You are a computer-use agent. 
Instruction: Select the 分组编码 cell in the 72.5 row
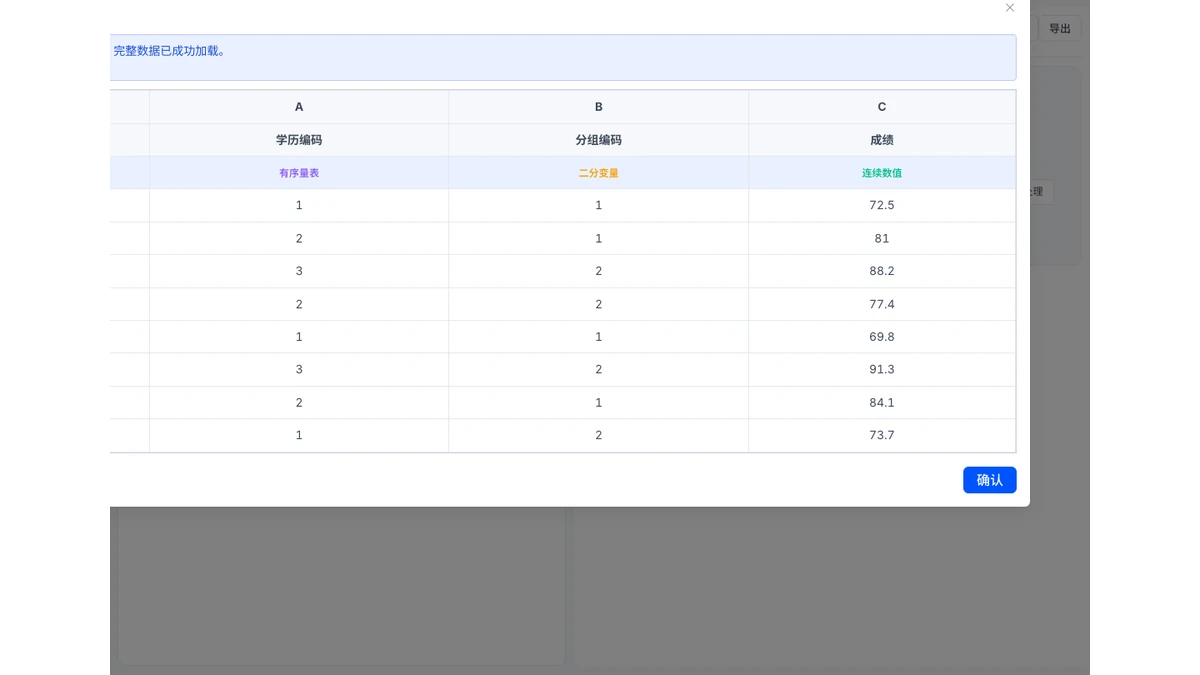pos(599,205)
